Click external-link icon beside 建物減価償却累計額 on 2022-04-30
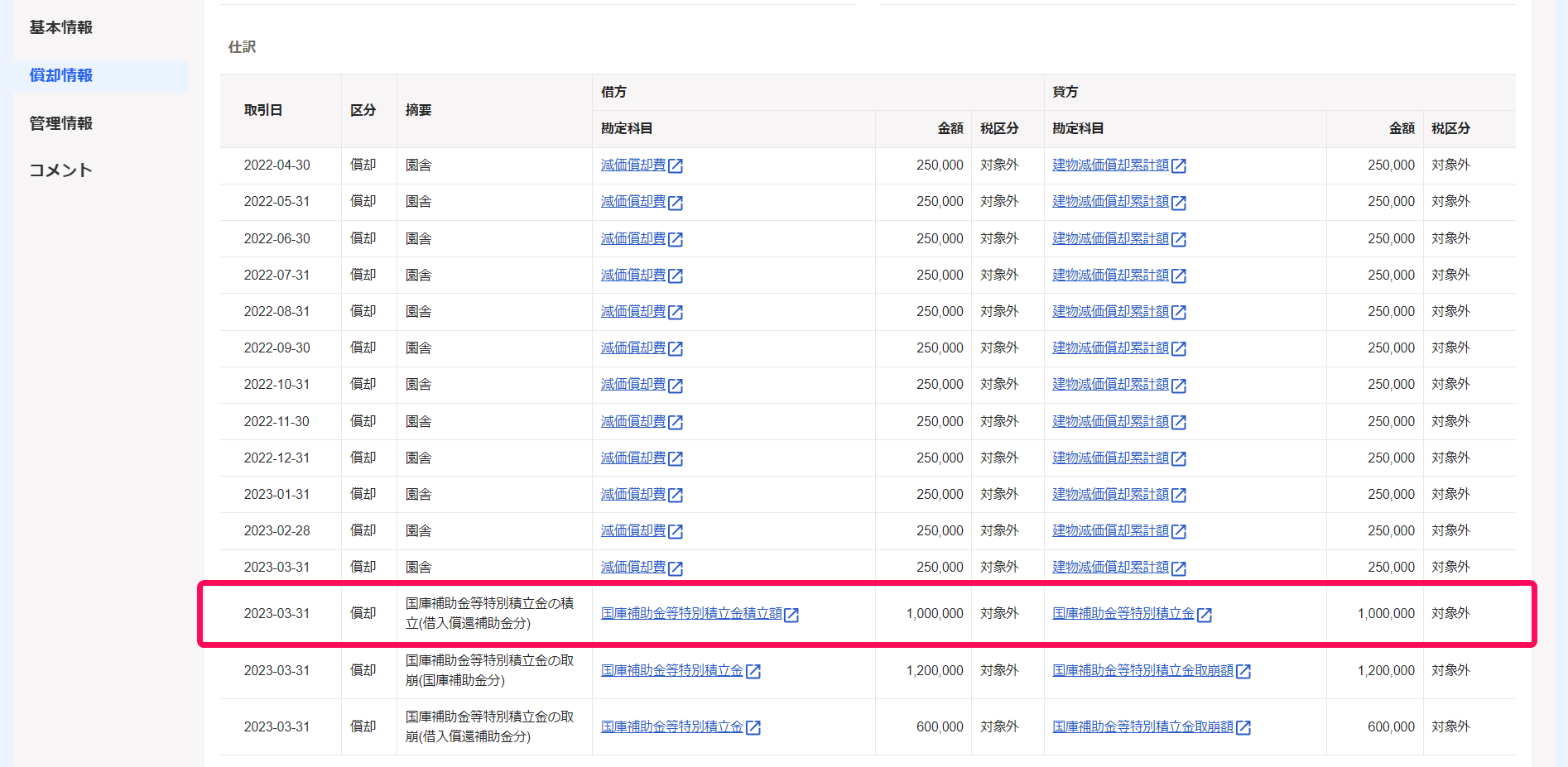1568x767 pixels. click(x=1179, y=165)
